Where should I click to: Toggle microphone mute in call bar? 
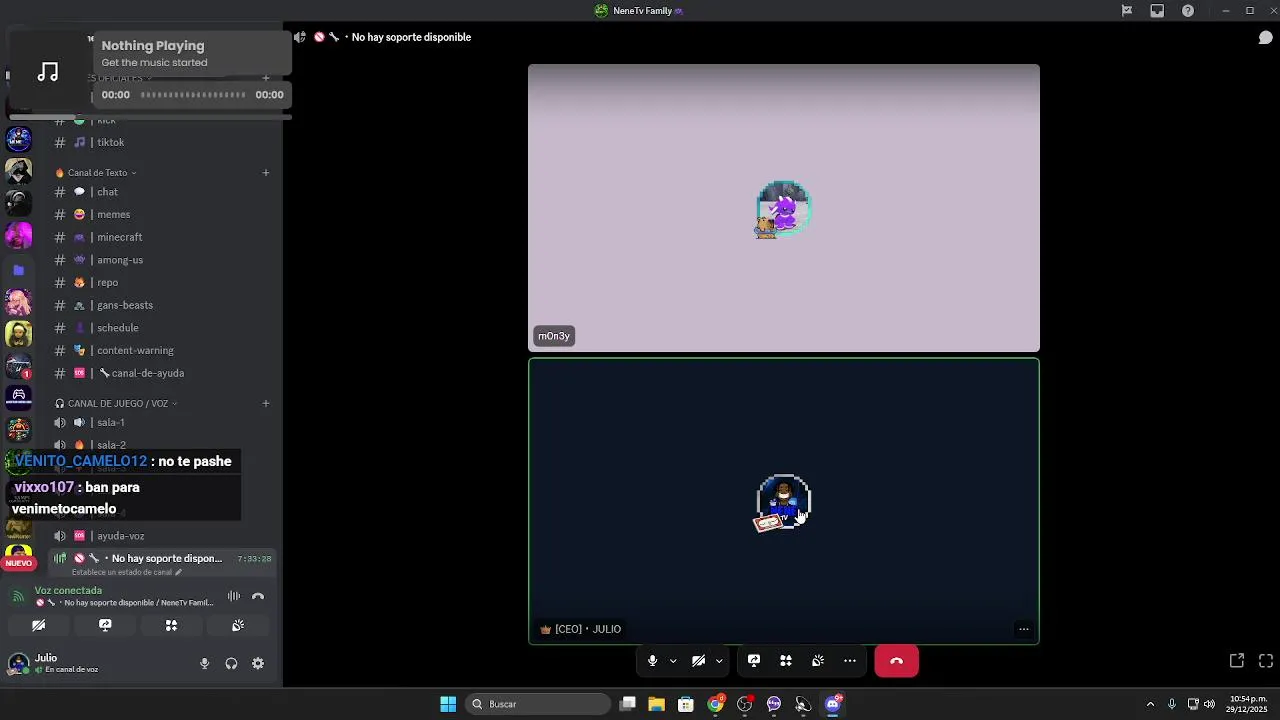(652, 661)
